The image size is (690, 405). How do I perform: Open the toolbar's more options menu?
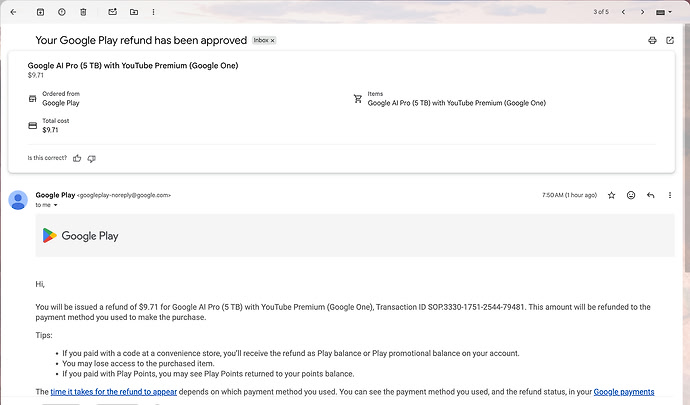tap(153, 12)
